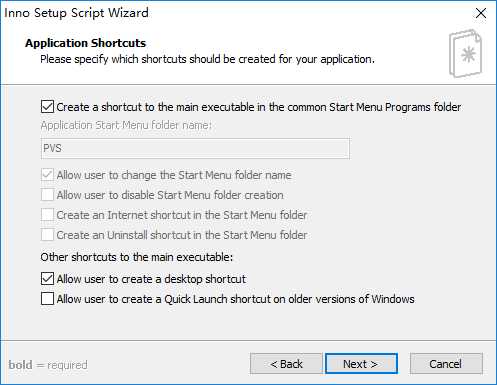Click the 'Other shortcuts to the main executable' label
The image size is (497, 385).
[137, 257]
